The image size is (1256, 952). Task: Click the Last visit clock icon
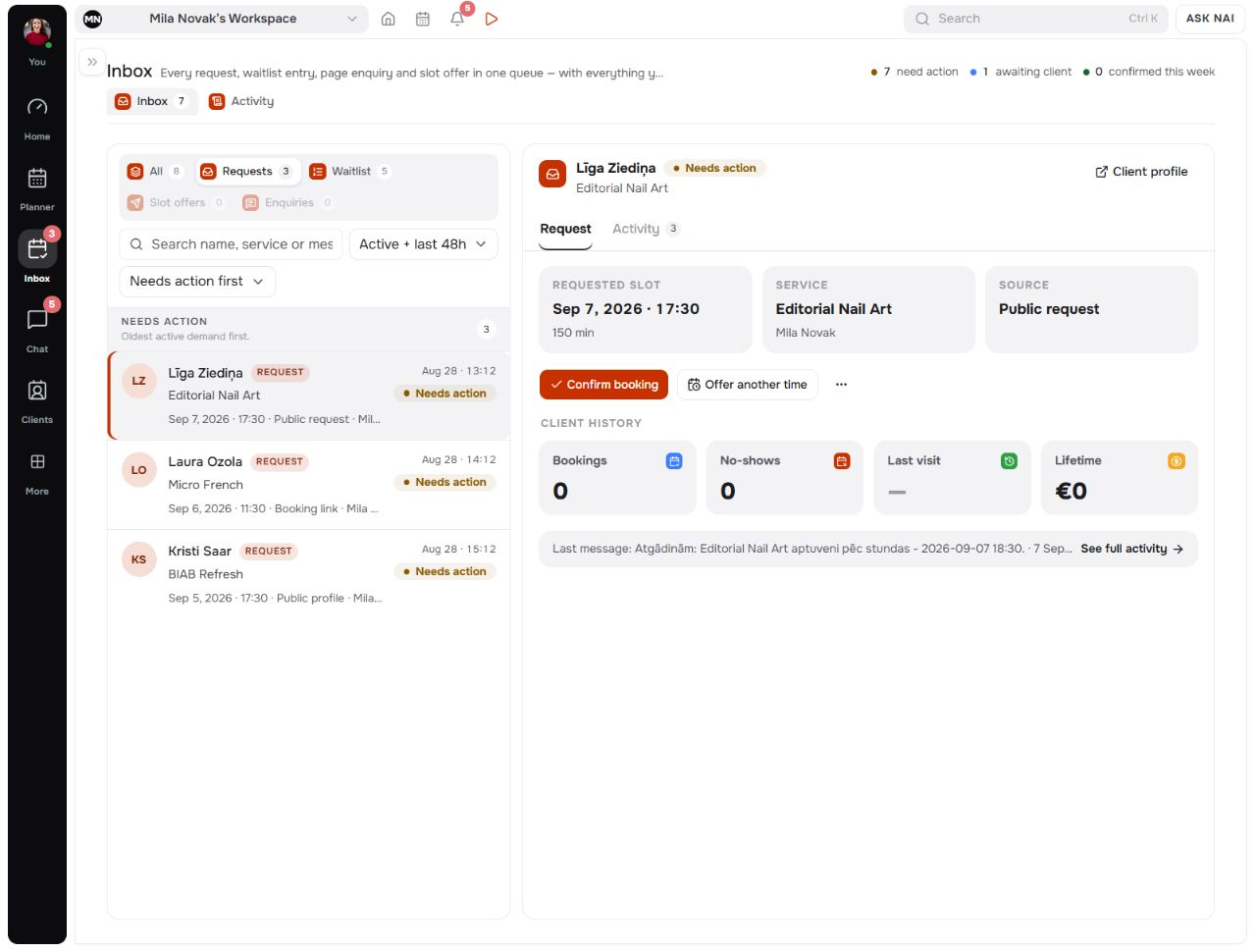point(1009,461)
